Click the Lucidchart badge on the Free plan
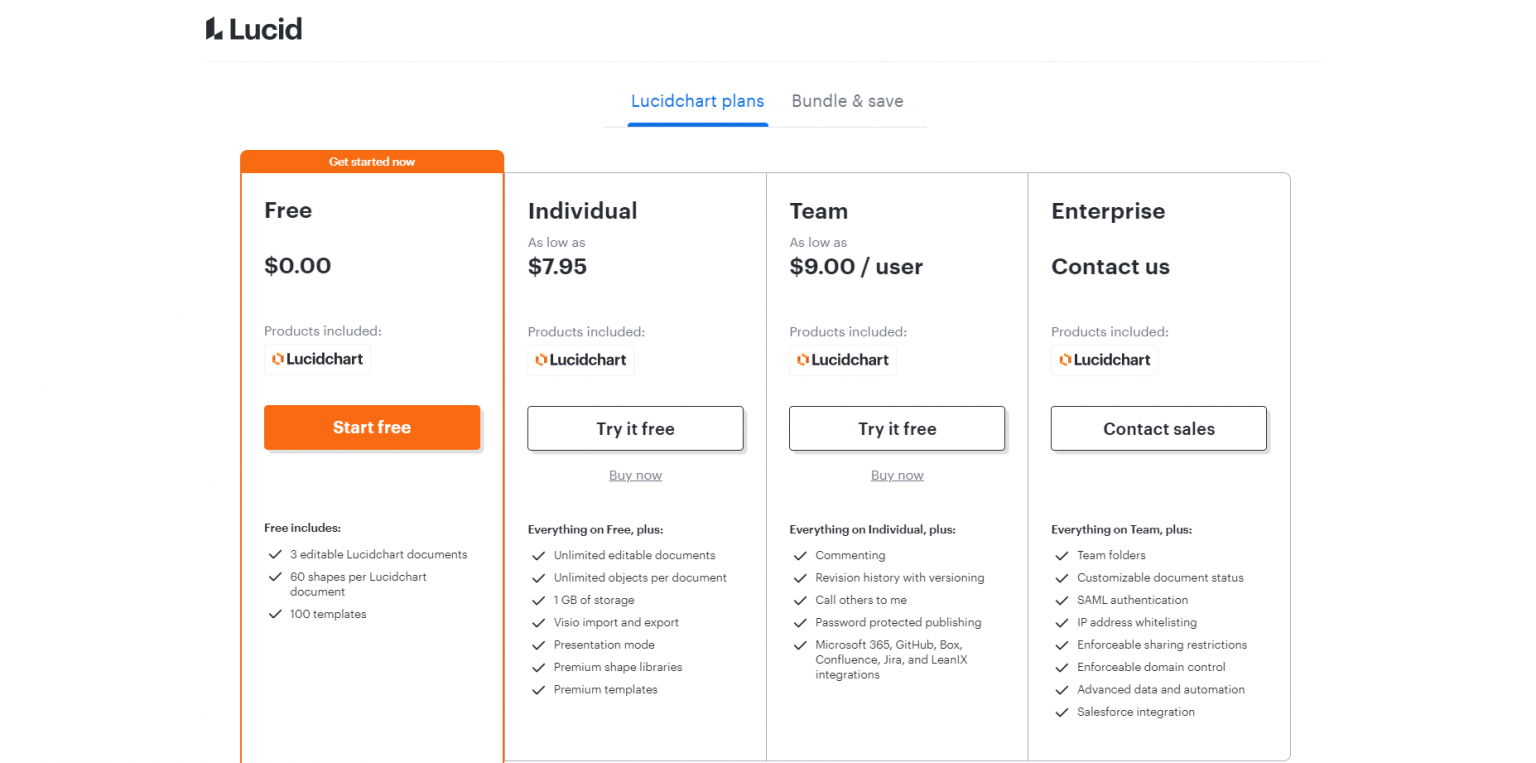Image resolution: width=1536 pixels, height=763 pixels. [x=317, y=359]
